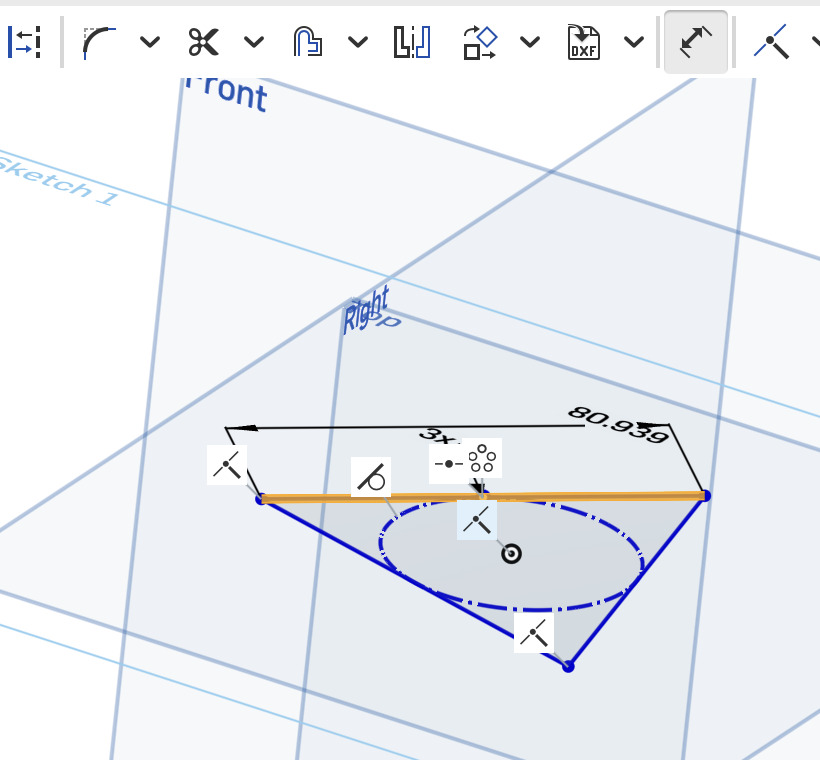Select the concentric circle center point
The image size is (820, 760).
[511, 553]
